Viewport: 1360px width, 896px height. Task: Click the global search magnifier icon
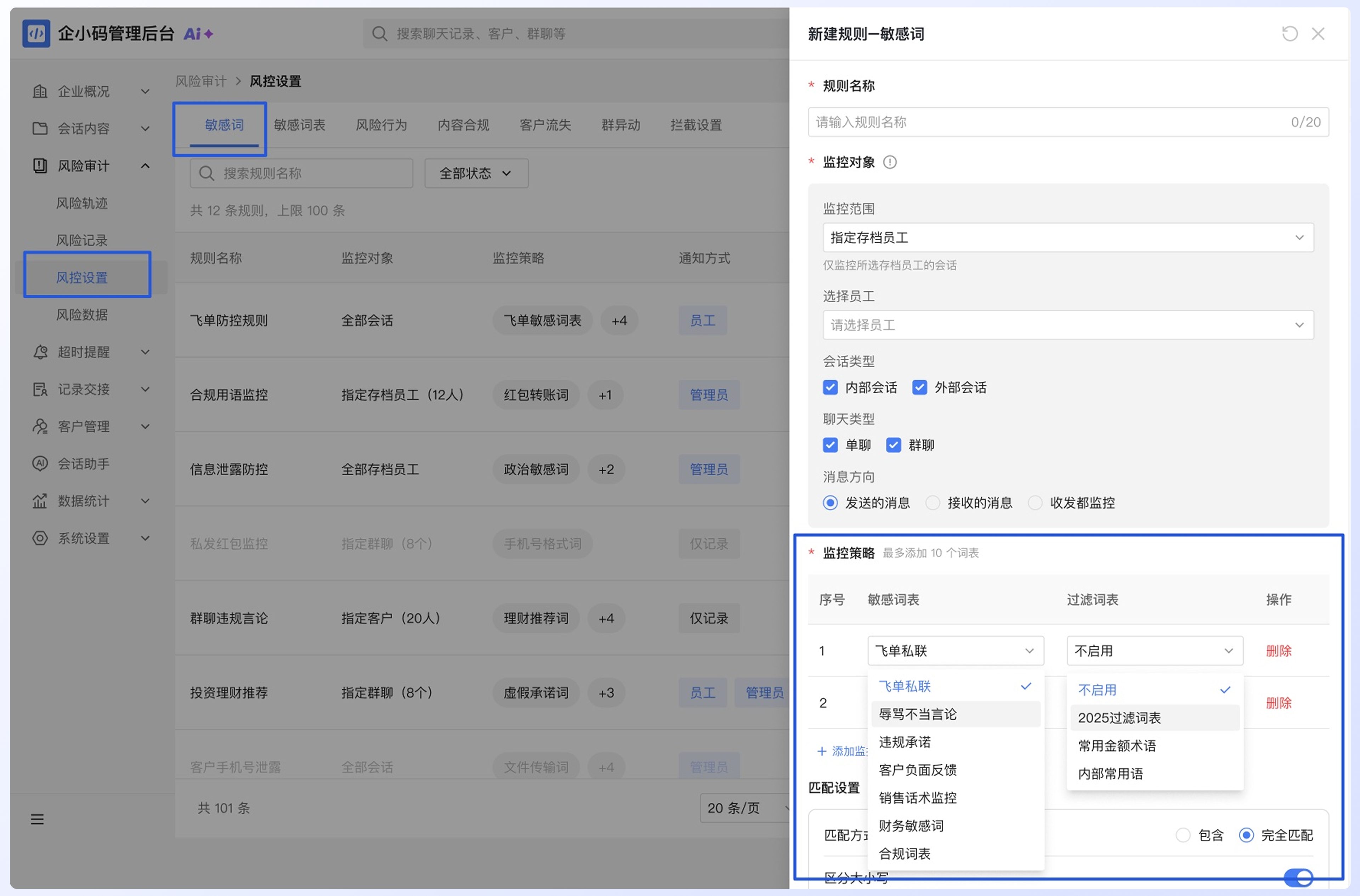pos(379,34)
